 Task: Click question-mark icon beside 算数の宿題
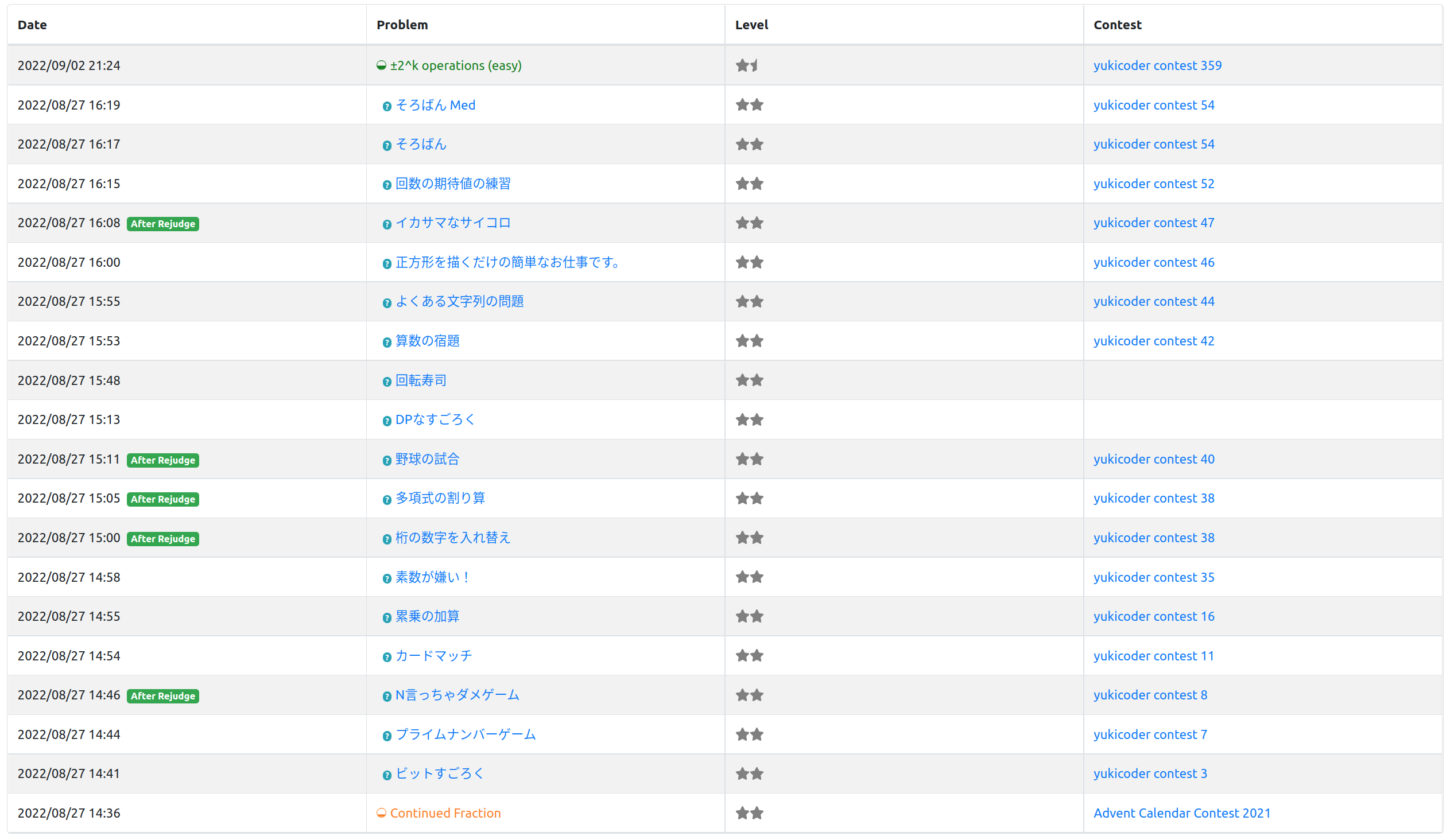tap(387, 342)
